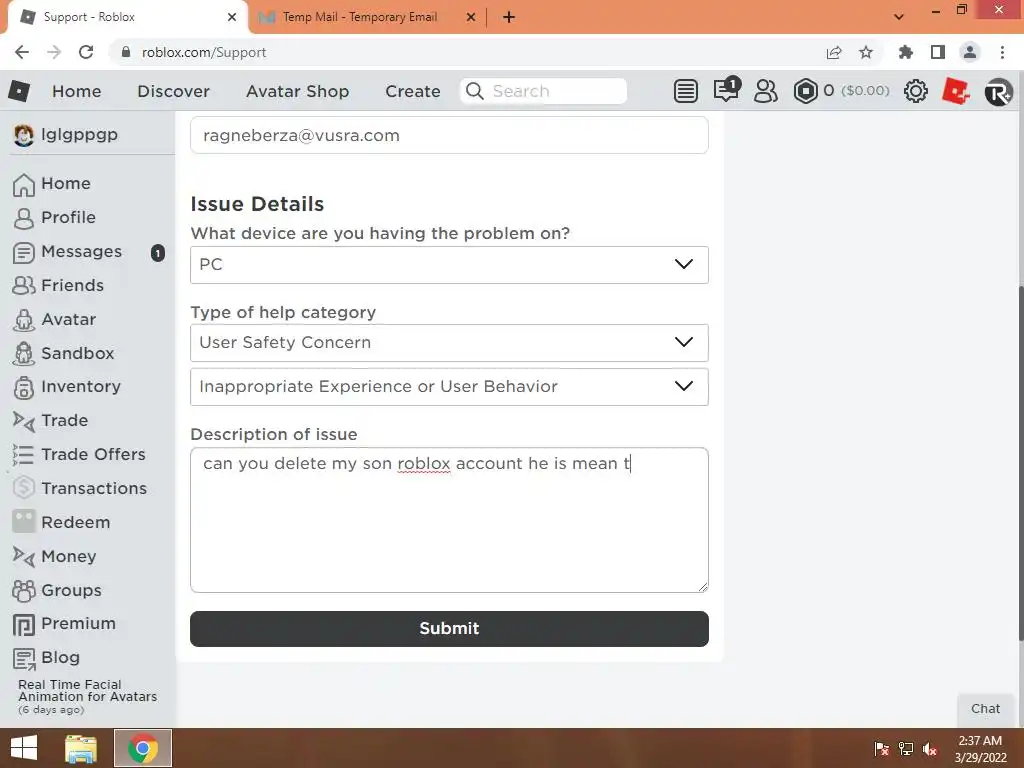Screen dimensions: 1024x768
Task: Click the Premium sidebar icon
Action: 24,624
